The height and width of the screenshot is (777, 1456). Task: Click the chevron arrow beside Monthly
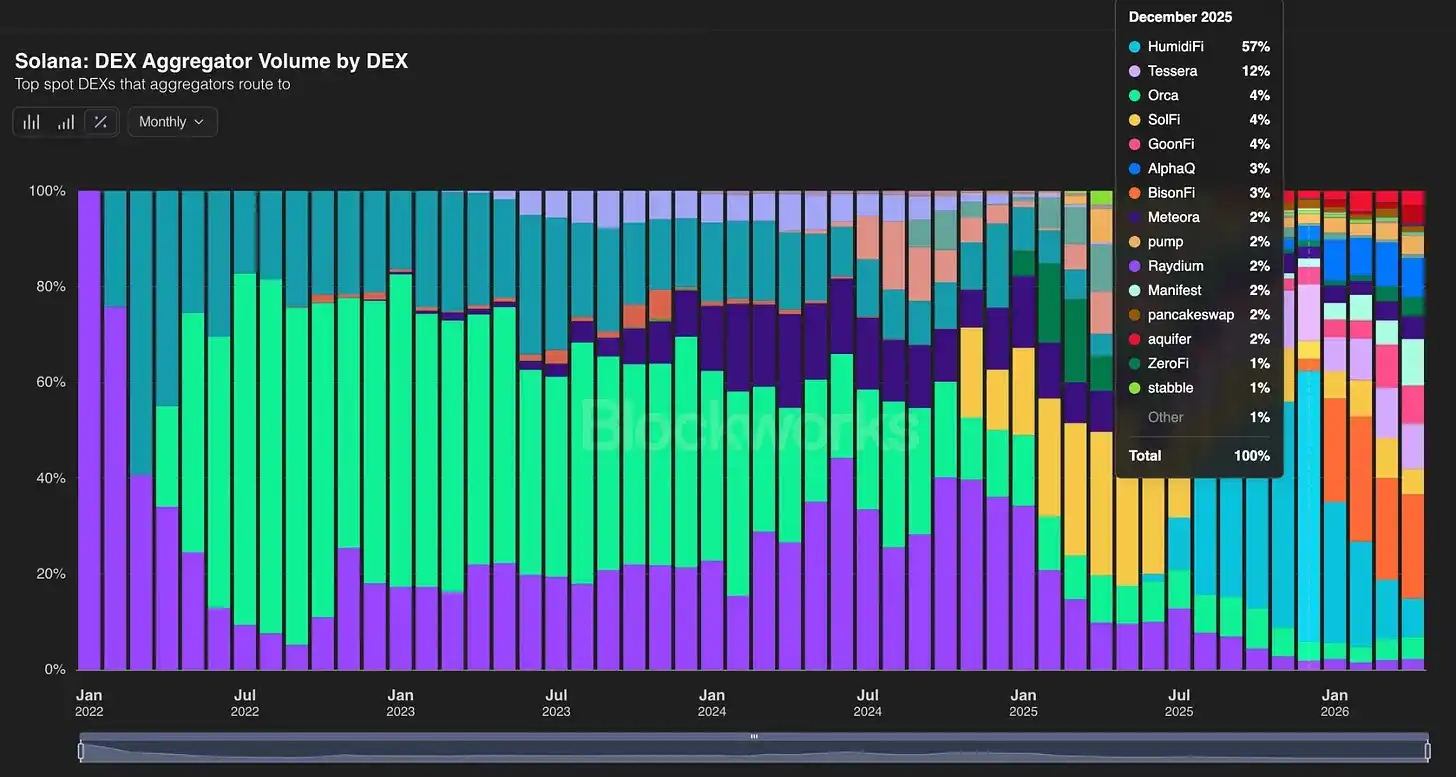pyautogui.click(x=199, y=122)
